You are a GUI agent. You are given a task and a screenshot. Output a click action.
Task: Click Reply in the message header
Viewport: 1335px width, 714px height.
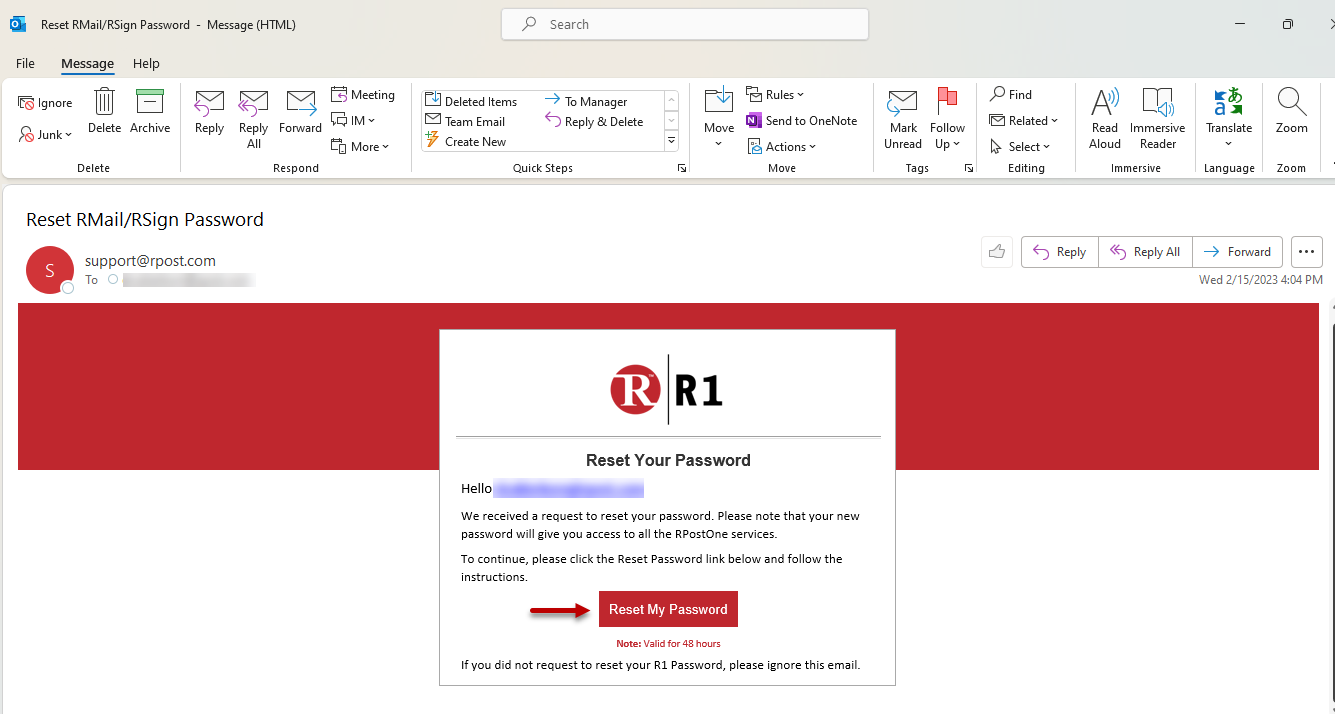pos(1060,252)
